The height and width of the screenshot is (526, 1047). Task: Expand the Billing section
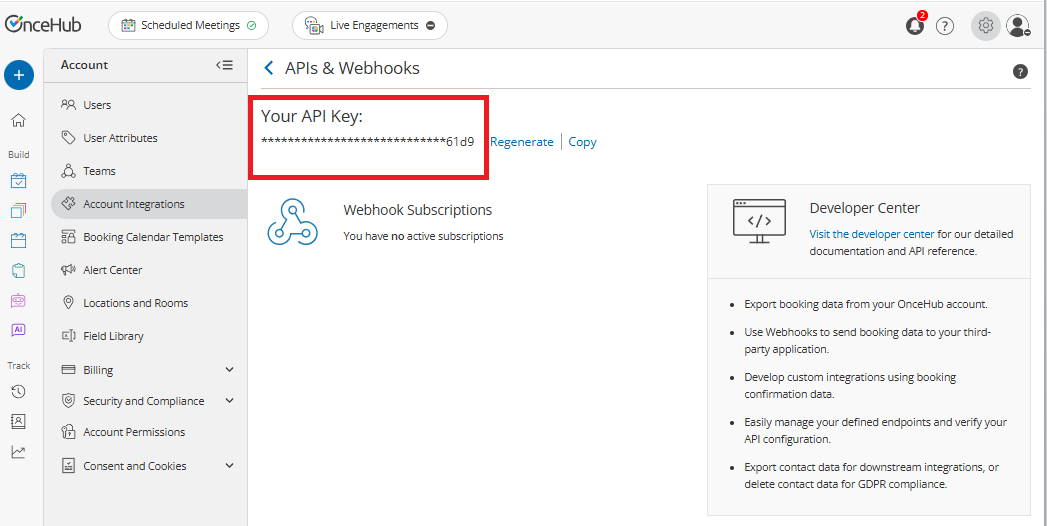click(229, 370)
